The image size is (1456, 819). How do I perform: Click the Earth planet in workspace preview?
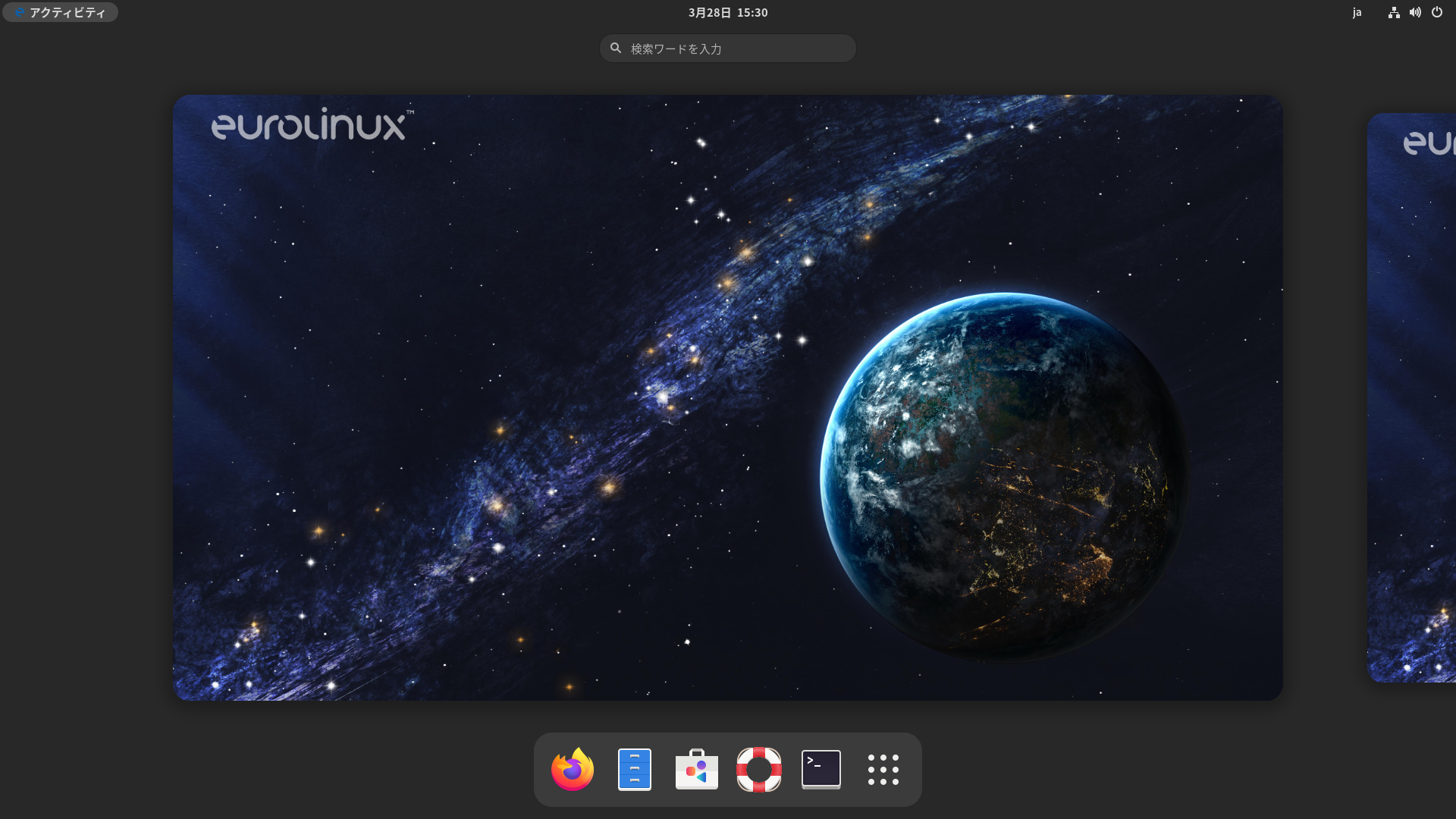1005,474
